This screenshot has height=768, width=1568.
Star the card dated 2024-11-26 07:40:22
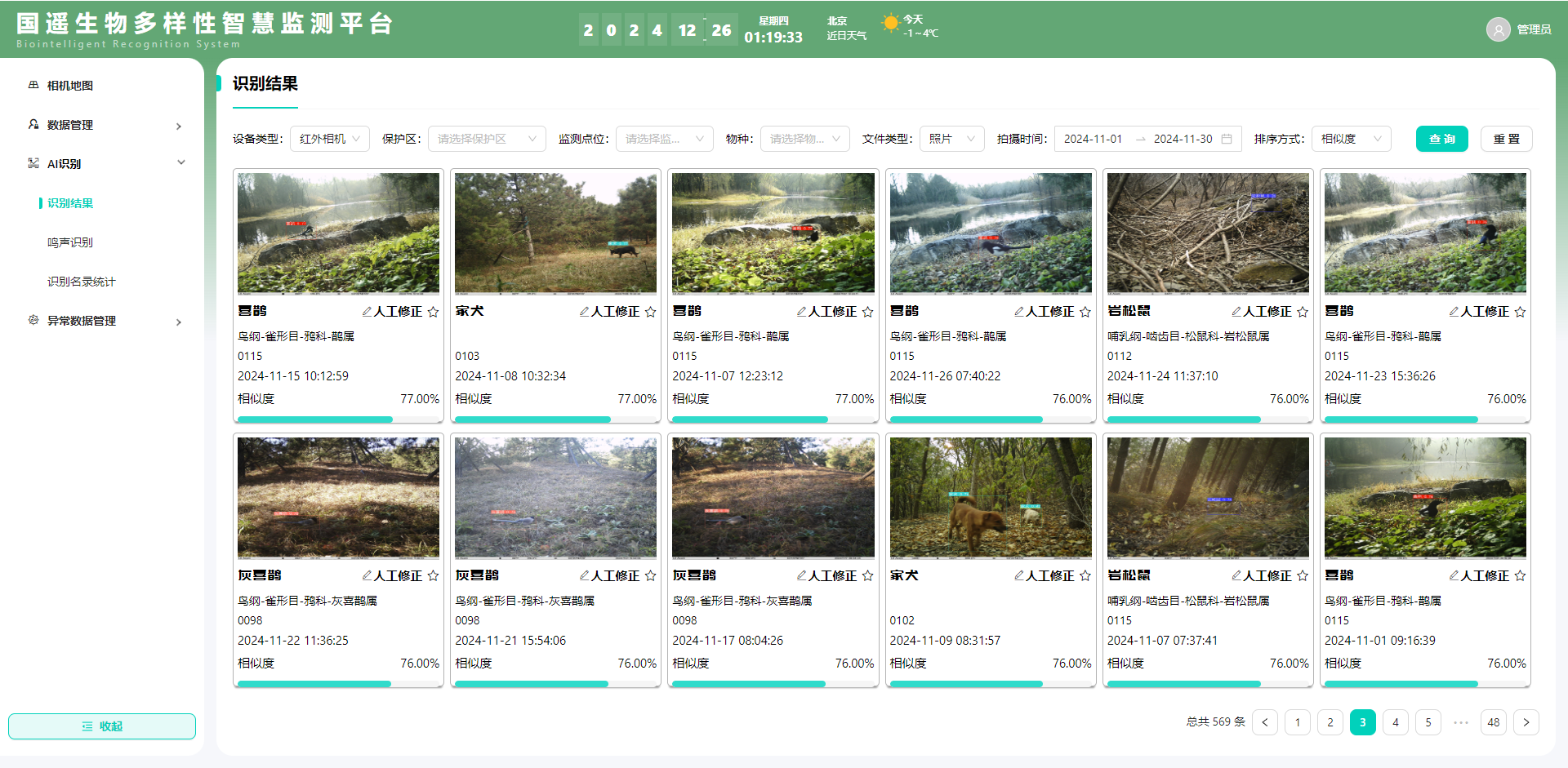[1085, 312]
